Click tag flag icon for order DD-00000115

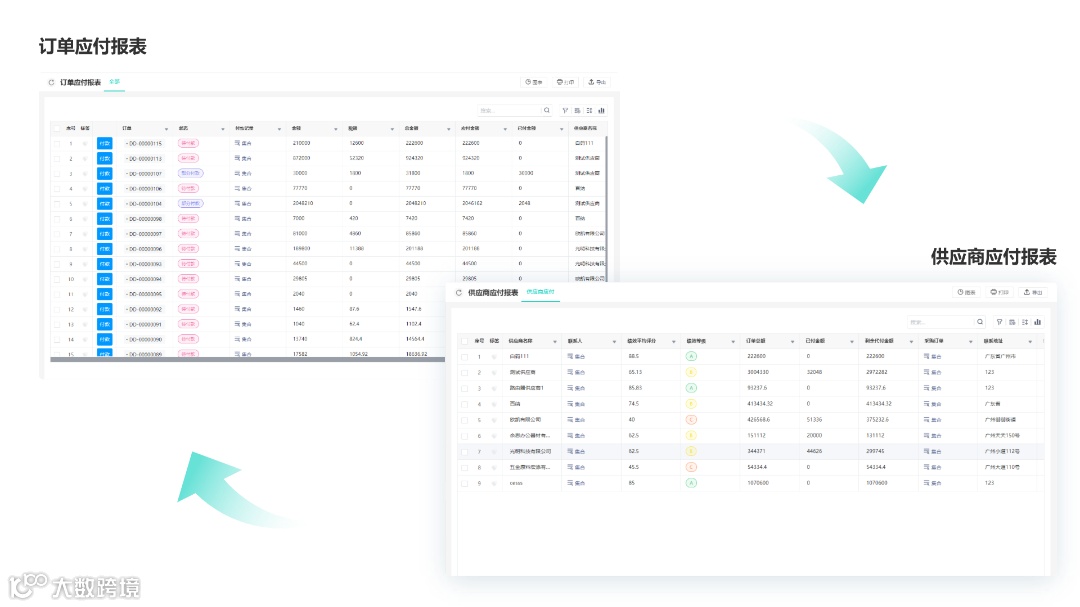coord(85,143)
